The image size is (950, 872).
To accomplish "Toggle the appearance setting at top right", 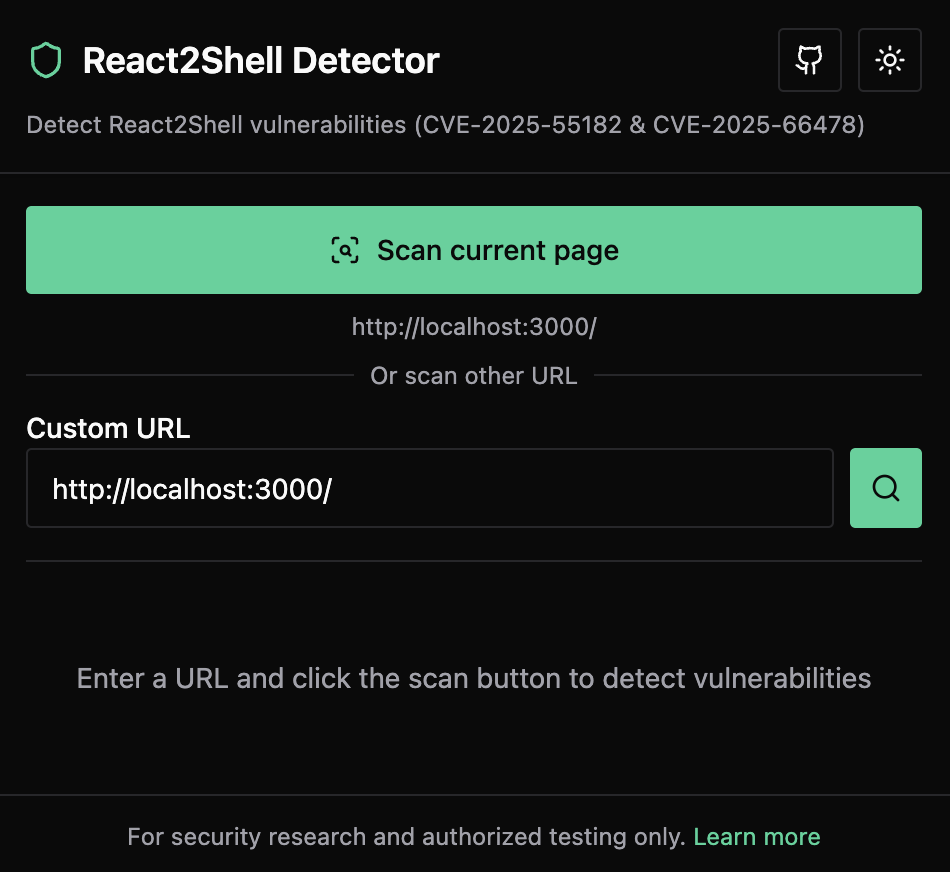I will click(890, 60).
